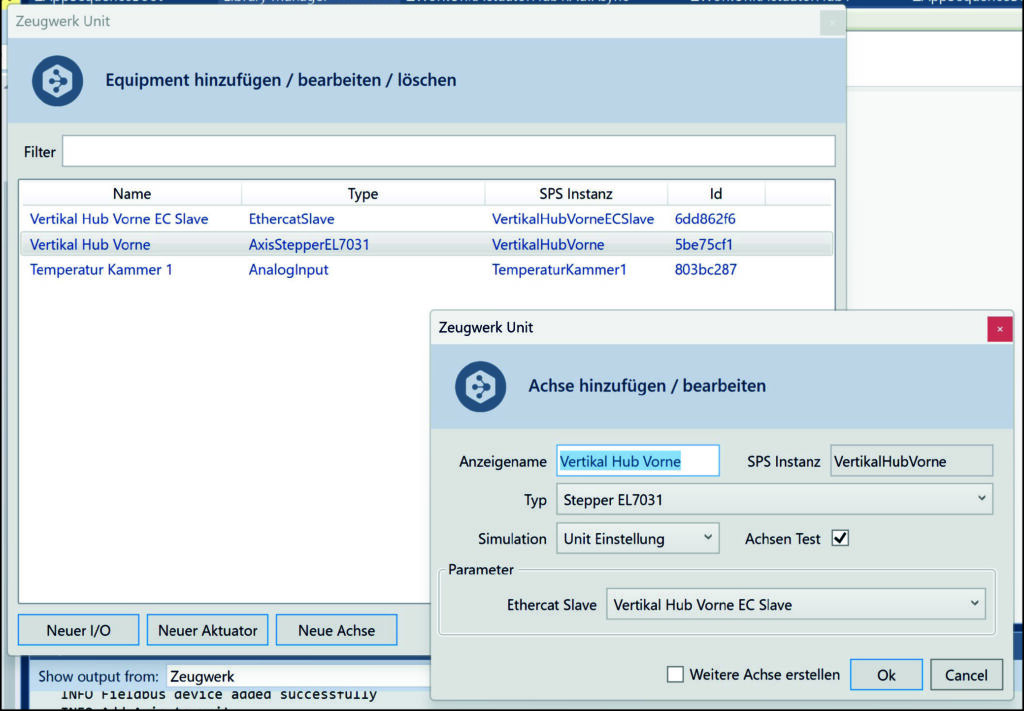Sort by SPS Instanz column header
Viewport: 1024px width, 711px height.
(x=575, y=193)
